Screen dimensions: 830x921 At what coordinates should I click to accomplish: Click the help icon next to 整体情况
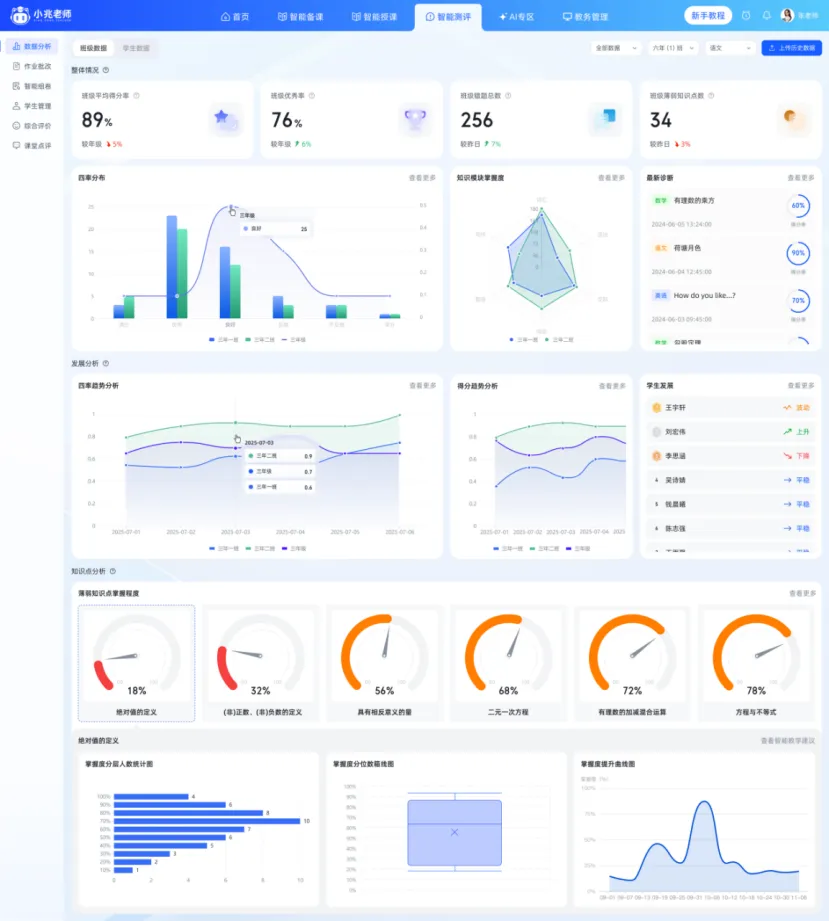[106, 70]
